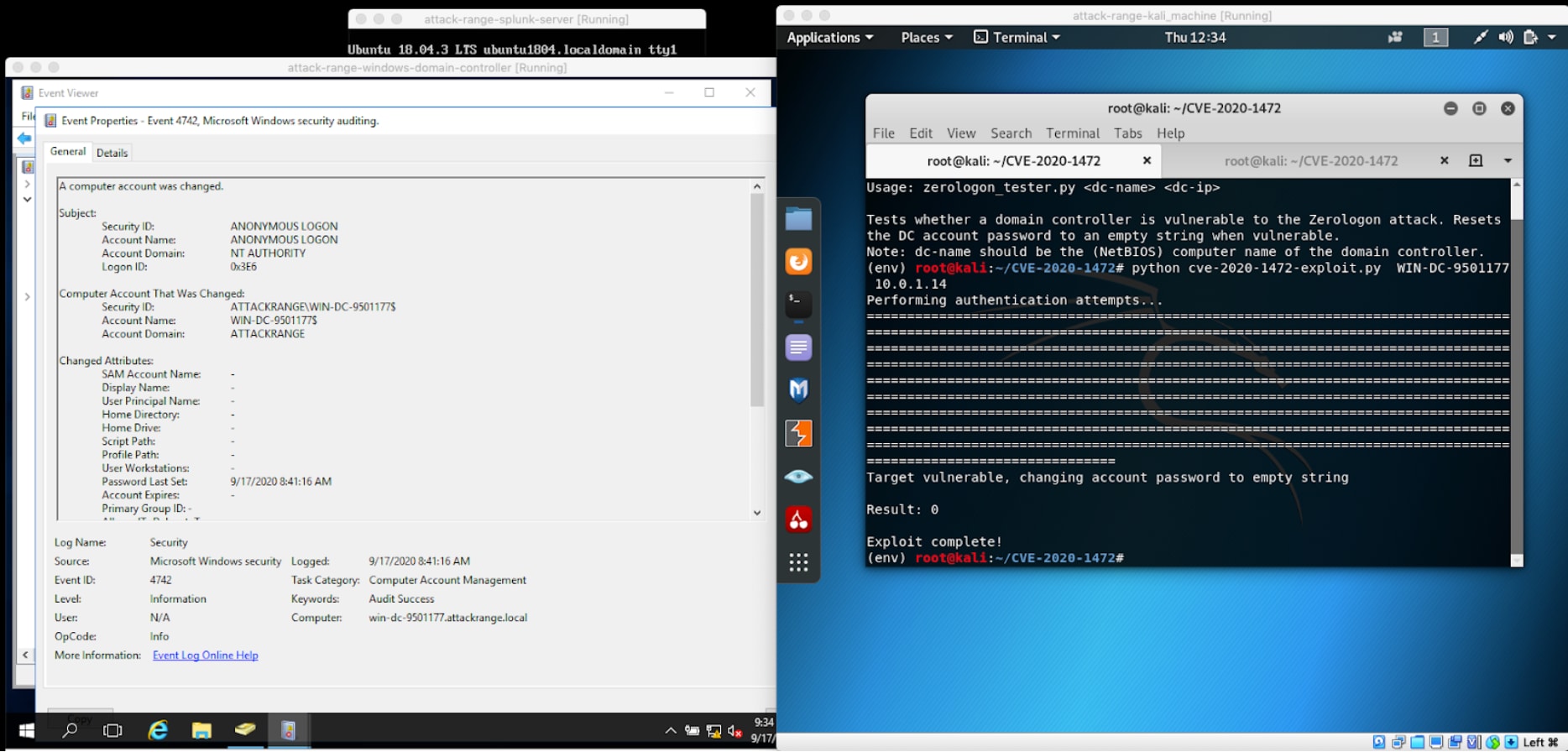This screenshot has height=752, width=1568.
Task: Open the Kali system menu arrow
Action: coord(1551,37)
